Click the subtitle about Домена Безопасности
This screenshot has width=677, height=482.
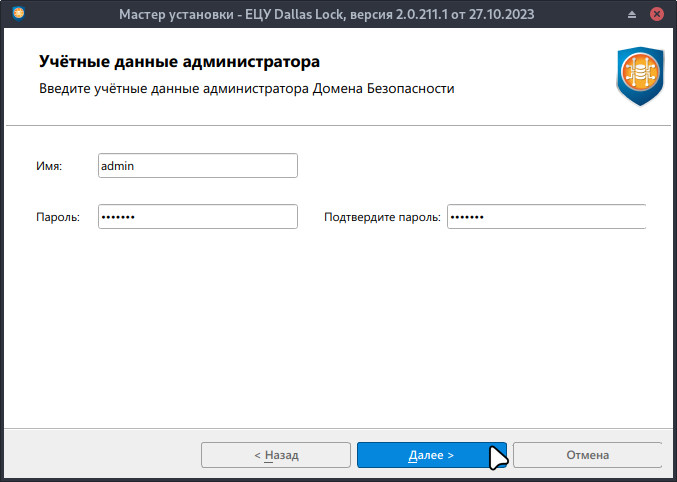pyautogui.click(x=246, y=89)
